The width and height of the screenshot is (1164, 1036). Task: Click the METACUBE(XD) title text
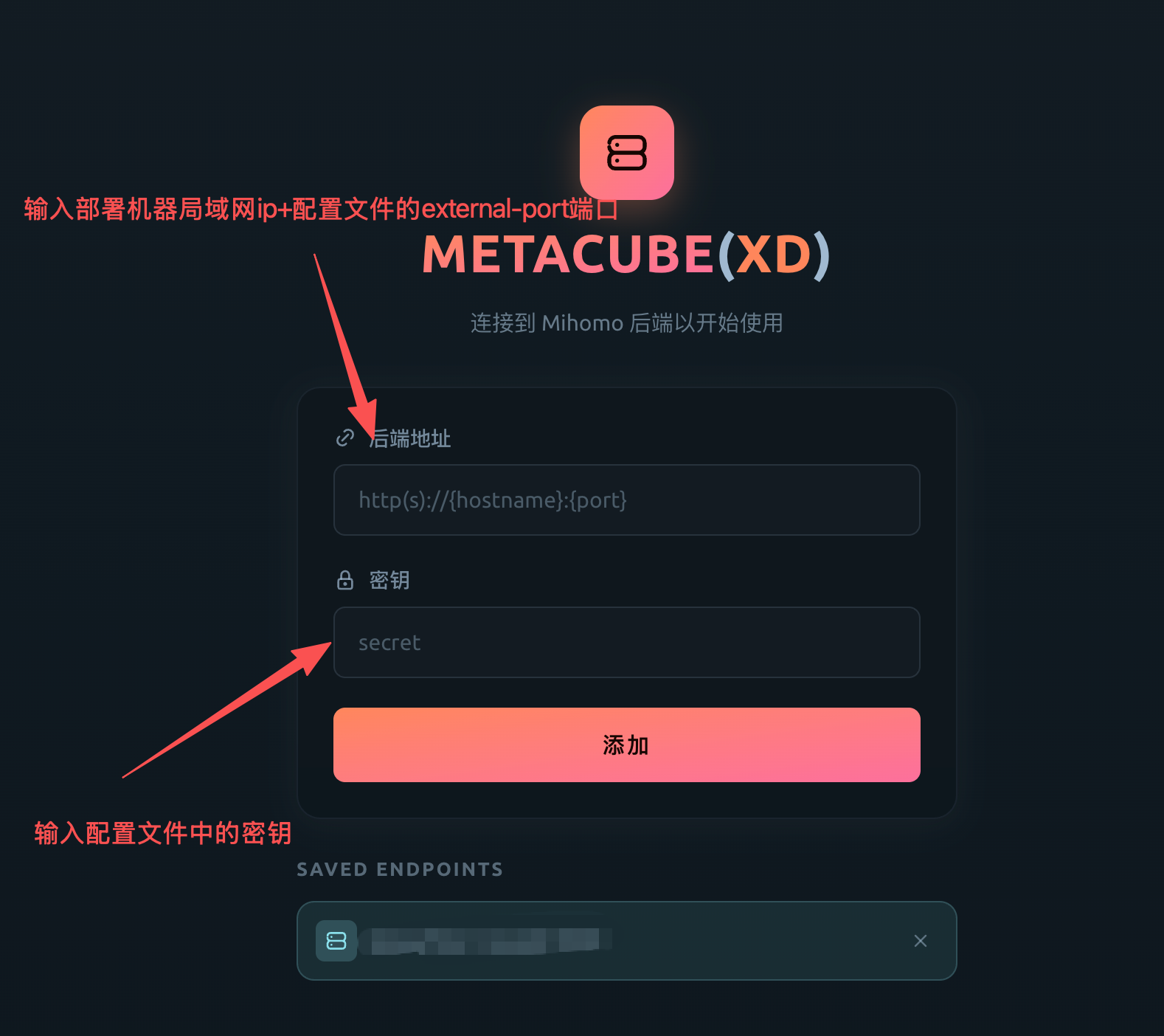click(x=627, y=255)
